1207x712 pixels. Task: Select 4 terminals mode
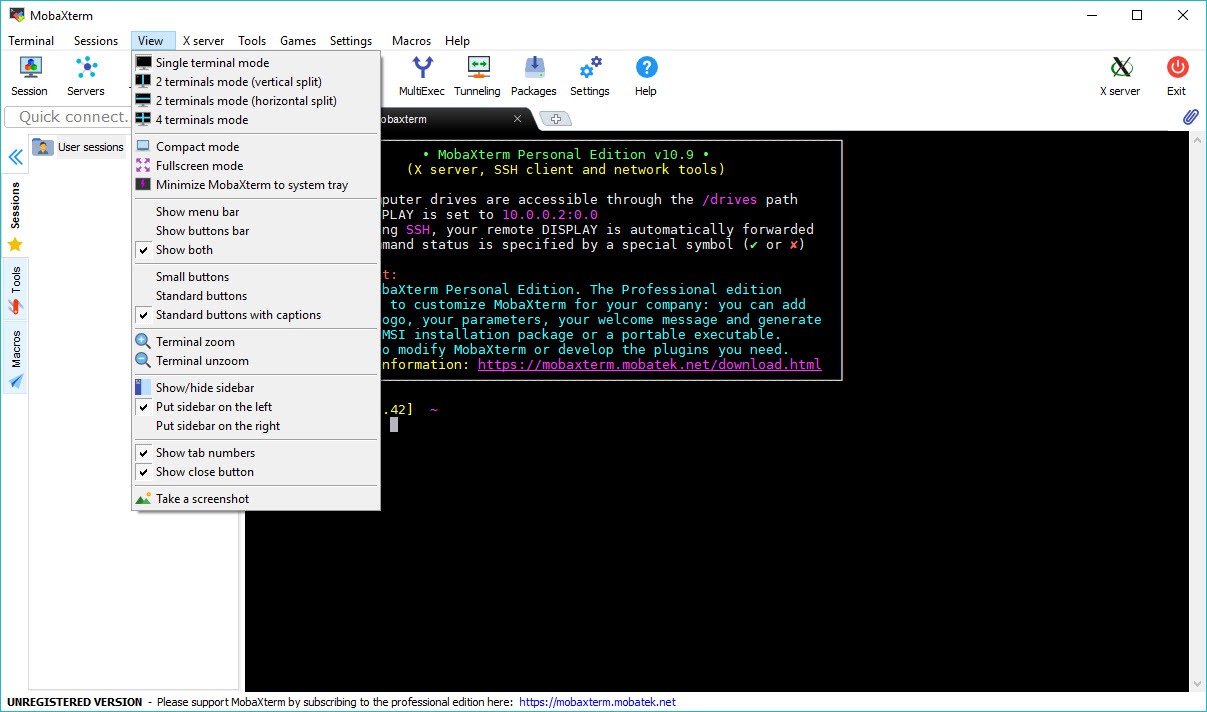tap(201, 120)
